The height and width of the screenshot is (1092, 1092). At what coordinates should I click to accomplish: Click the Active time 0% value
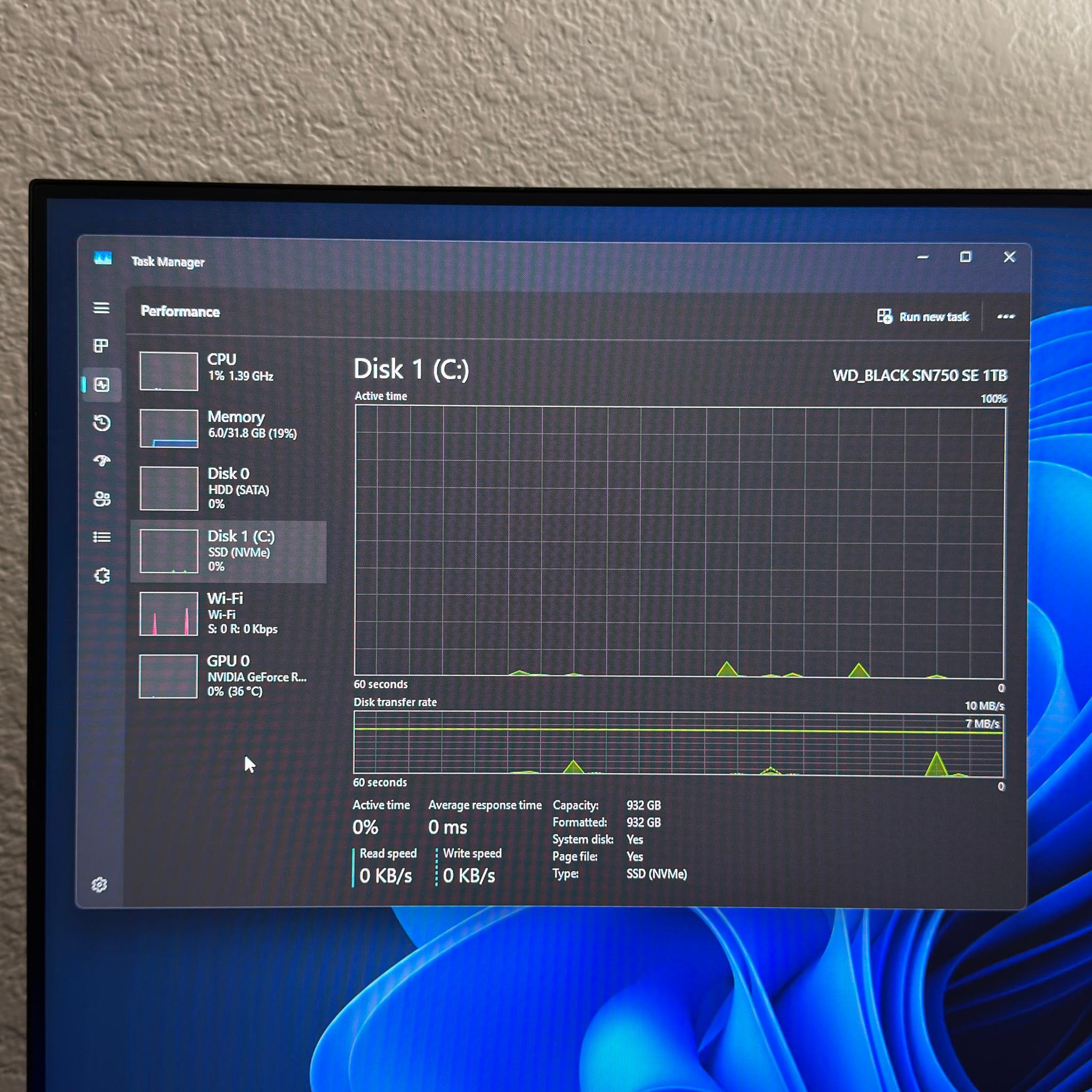[x=365, y=828]
